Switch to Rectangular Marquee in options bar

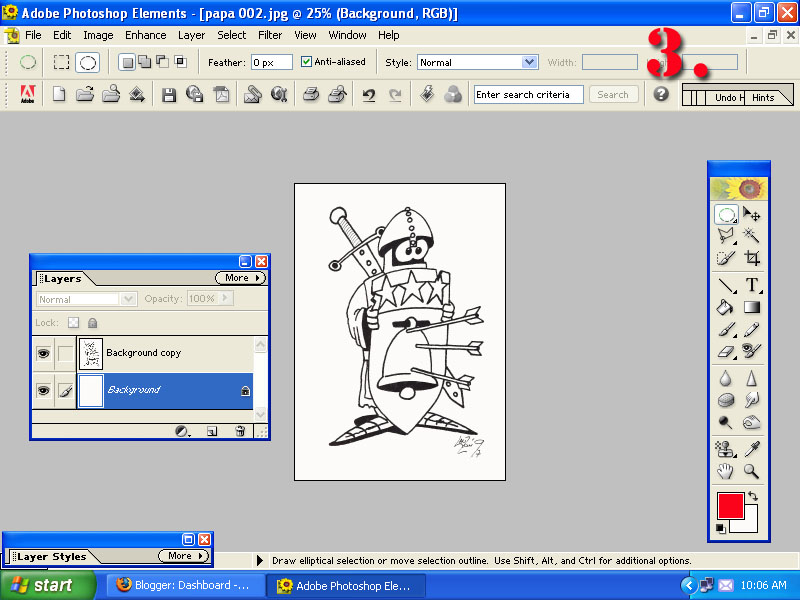tap(61, 62)
